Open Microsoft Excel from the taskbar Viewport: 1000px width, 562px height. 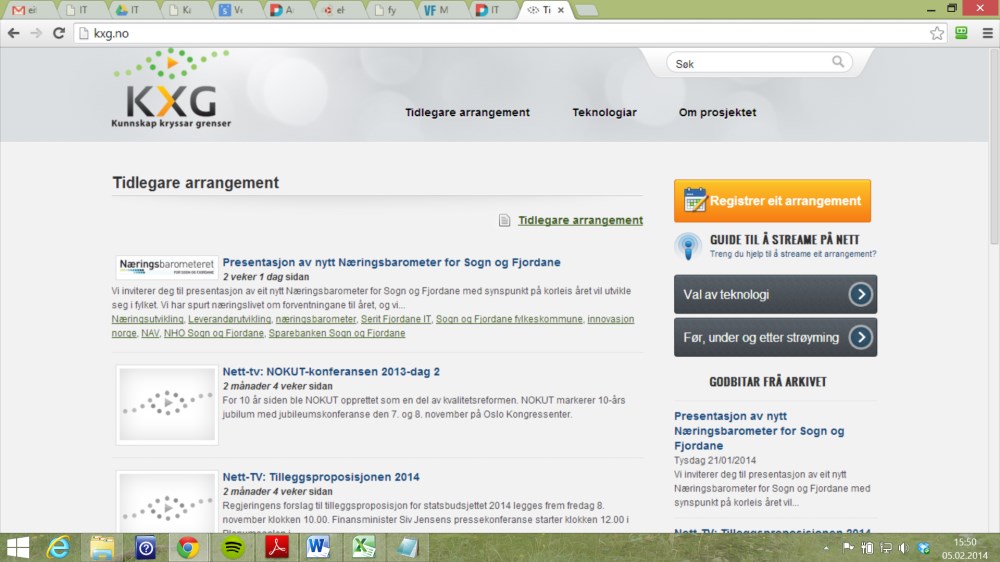pyautogui.click(x=364, y=547)
